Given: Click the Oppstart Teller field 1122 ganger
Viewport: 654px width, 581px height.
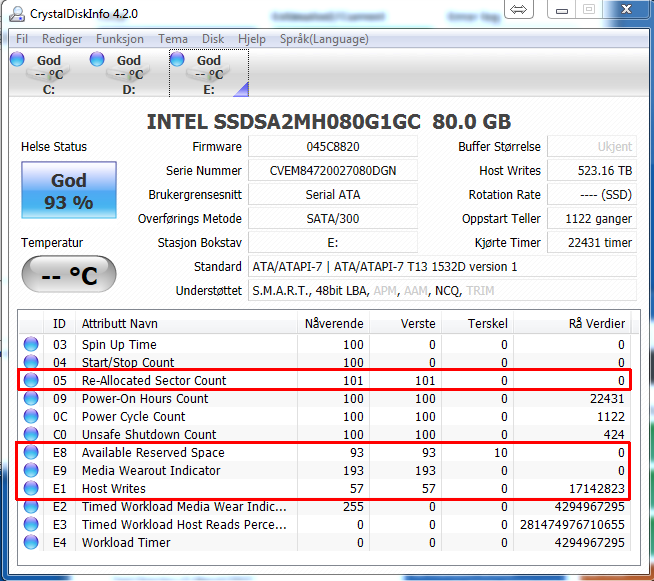Looking at the screenshot, I should [x=592, y=219].
